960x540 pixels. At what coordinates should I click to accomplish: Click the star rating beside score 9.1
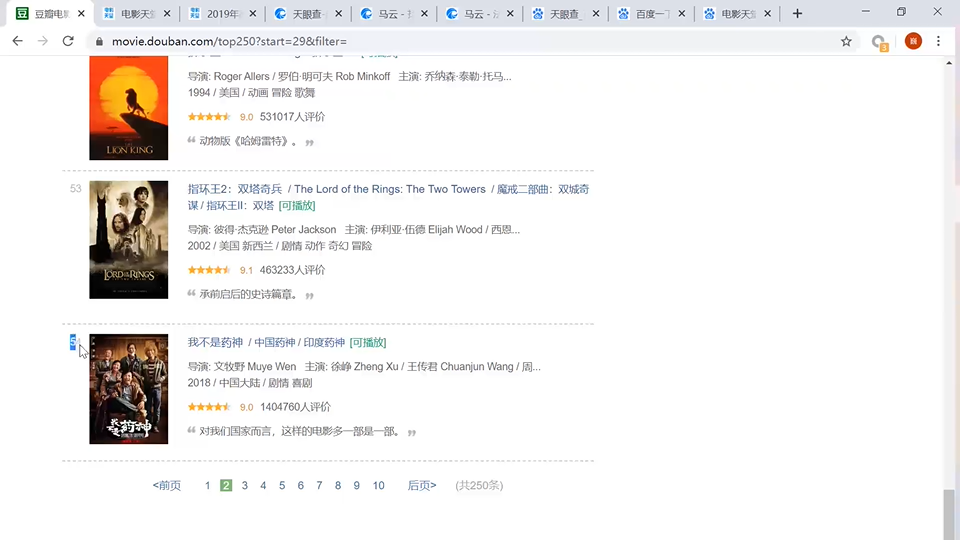[x=209, y=270]
